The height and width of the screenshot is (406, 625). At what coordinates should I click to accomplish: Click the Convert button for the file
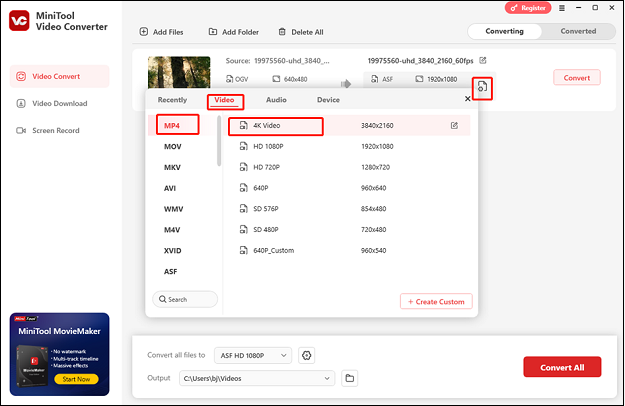(x=577, y=78)
